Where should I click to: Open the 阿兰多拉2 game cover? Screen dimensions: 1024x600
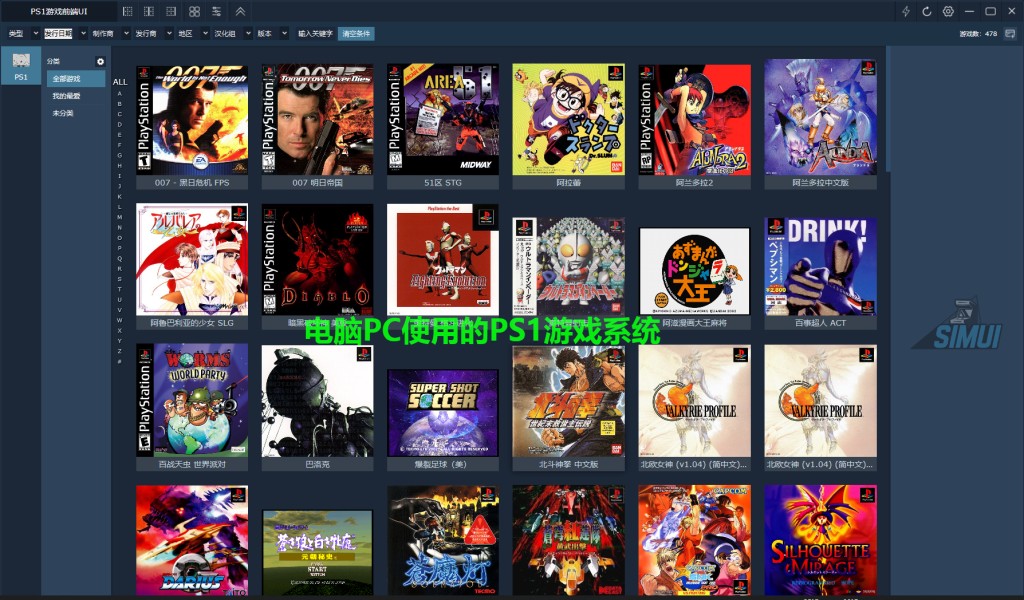click(694, 119)
